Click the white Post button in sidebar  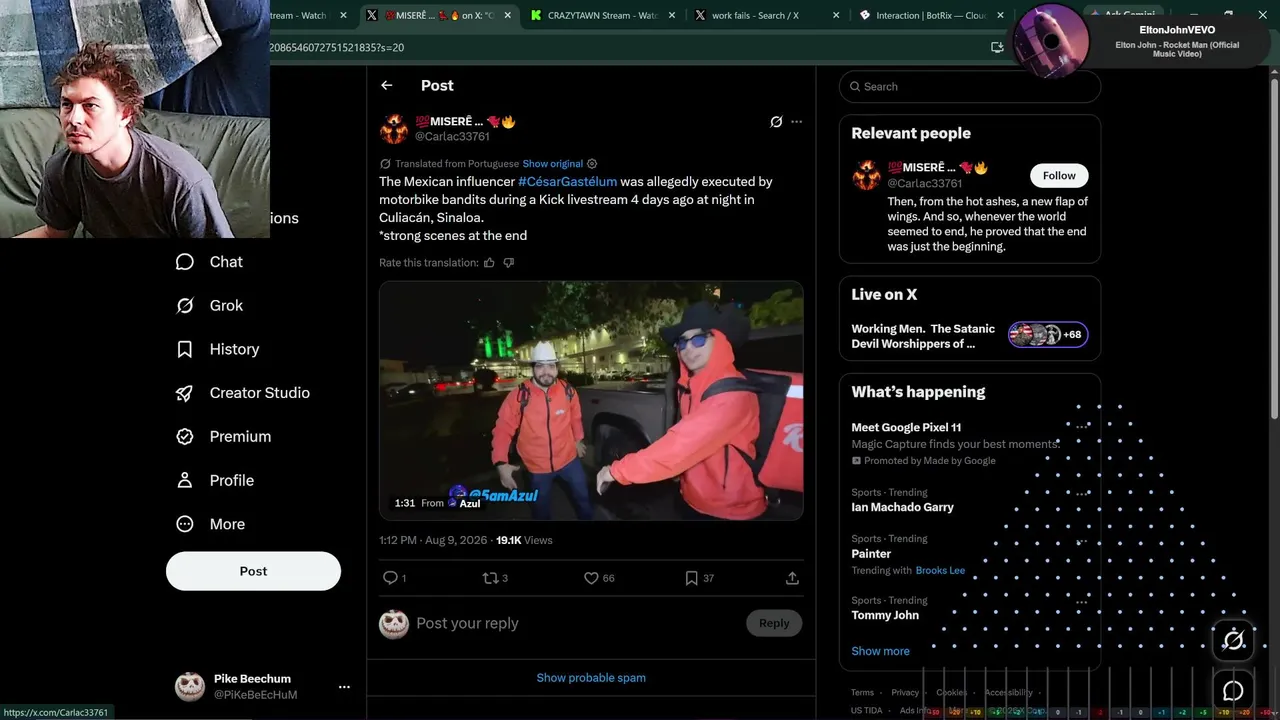pos(253,571)
